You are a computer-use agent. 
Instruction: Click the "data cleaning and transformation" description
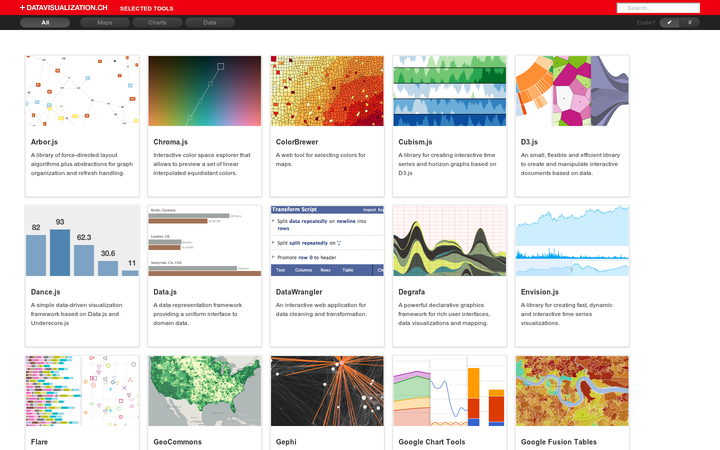321,309
